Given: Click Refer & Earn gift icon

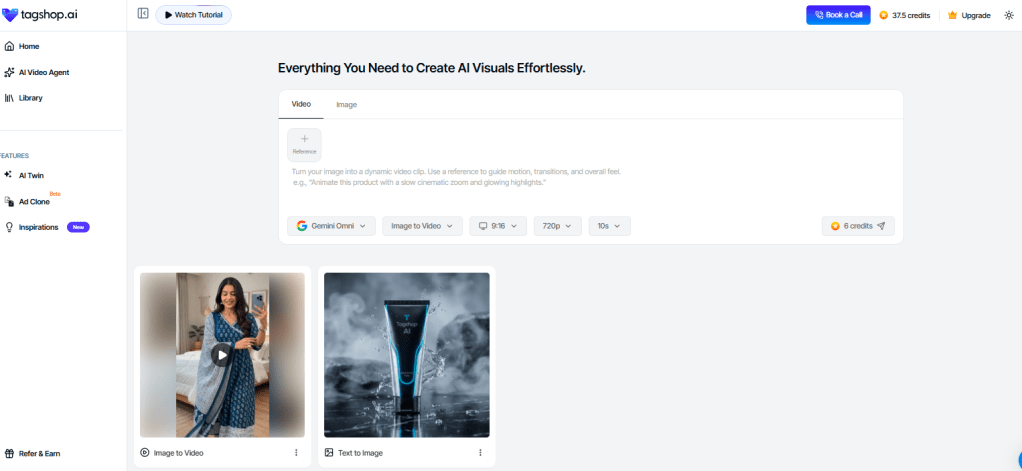Looking at the screenshot, I should pyautogui.click(x=9, y=453).
